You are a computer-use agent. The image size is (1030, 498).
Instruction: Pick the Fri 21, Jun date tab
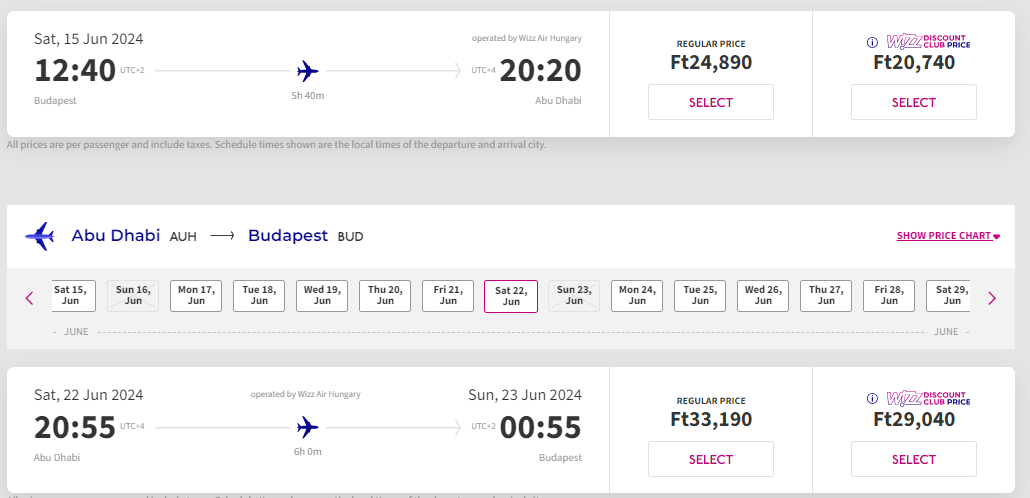[x=448, y=295]
